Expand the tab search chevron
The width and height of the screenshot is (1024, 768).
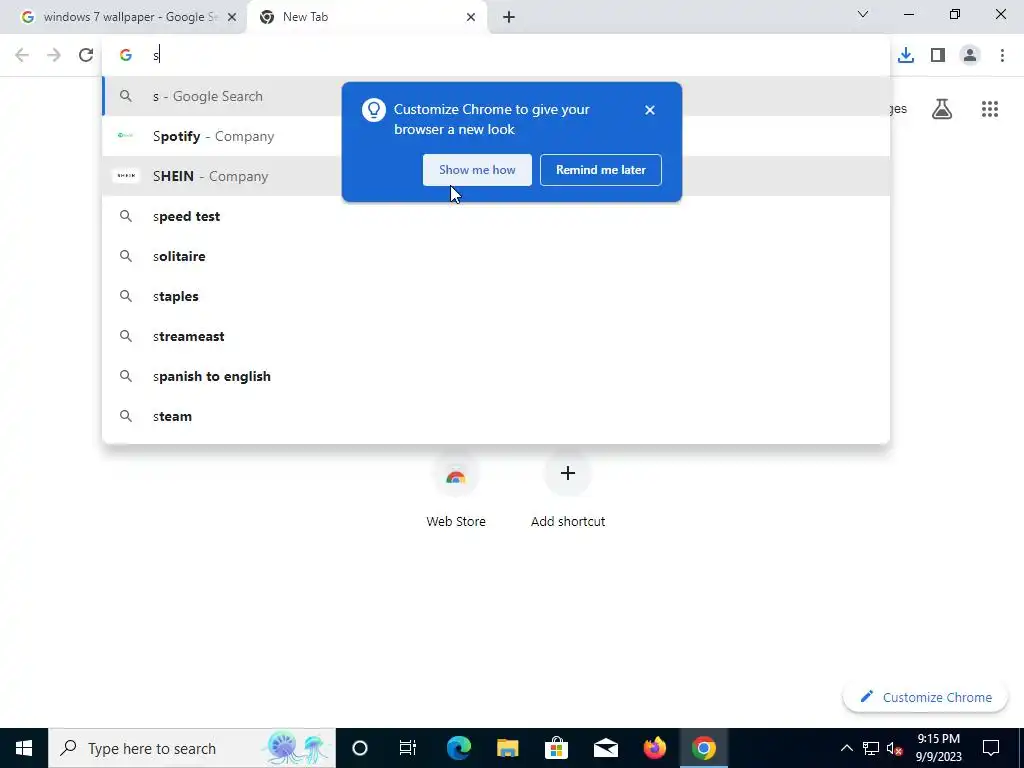pos(863,14)
